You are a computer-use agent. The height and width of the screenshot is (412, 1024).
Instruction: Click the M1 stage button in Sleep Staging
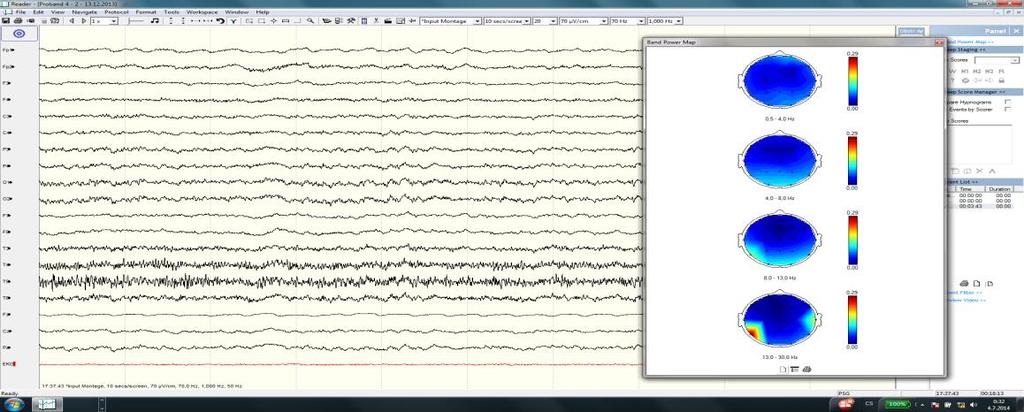[965, 71]
